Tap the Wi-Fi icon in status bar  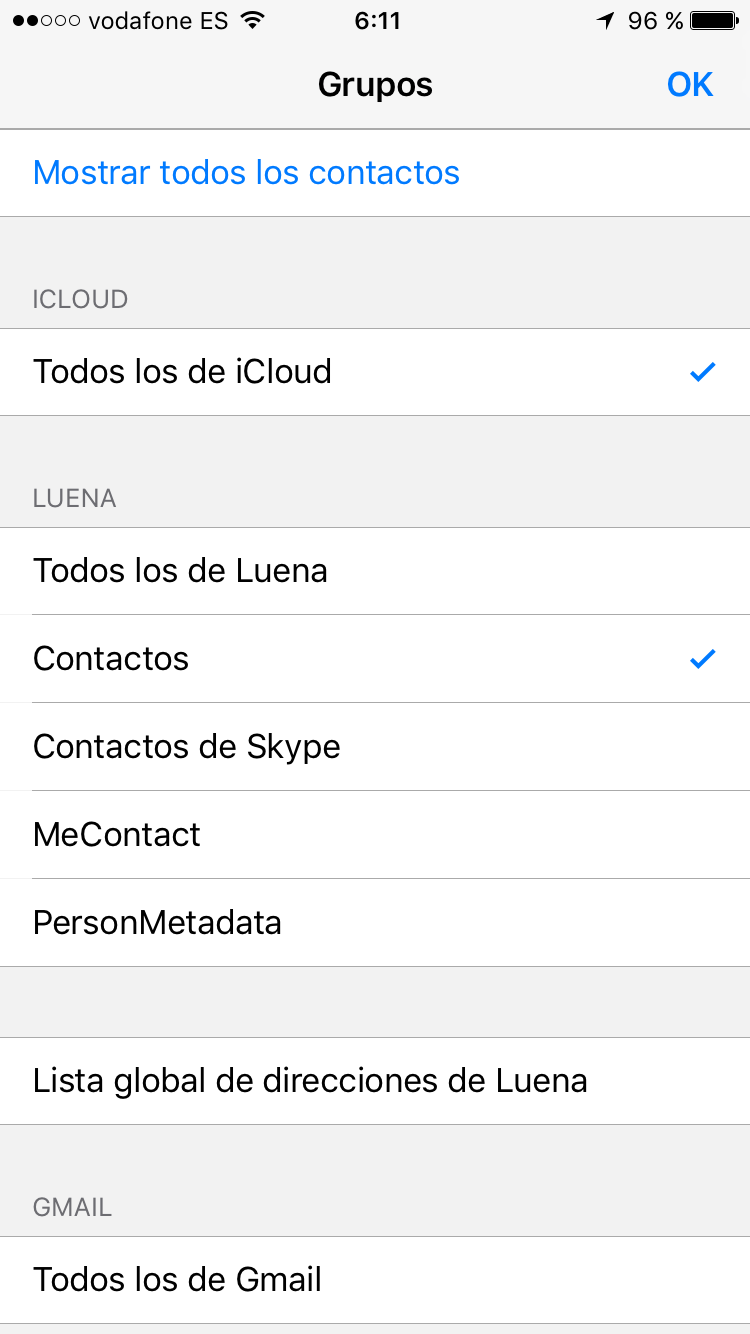[x=253, y=21]
